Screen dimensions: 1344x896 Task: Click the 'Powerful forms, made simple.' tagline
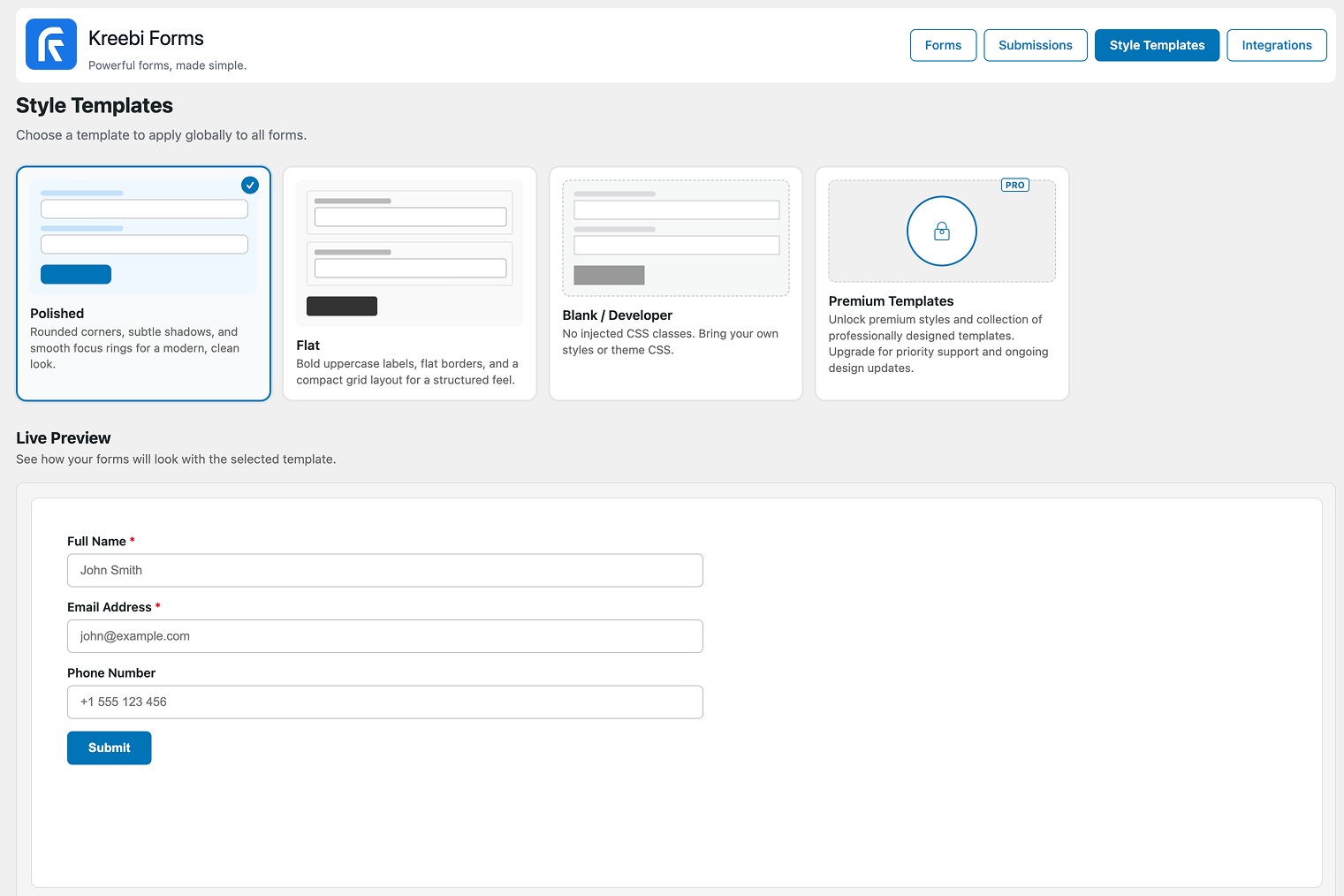pos(168,65)
